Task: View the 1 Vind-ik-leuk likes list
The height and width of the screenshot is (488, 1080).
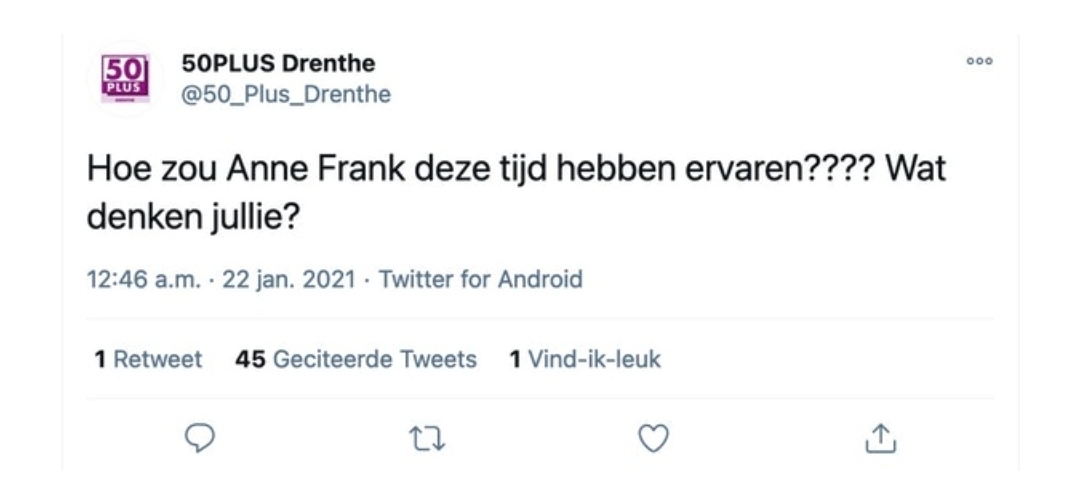Action: point(585,359)
